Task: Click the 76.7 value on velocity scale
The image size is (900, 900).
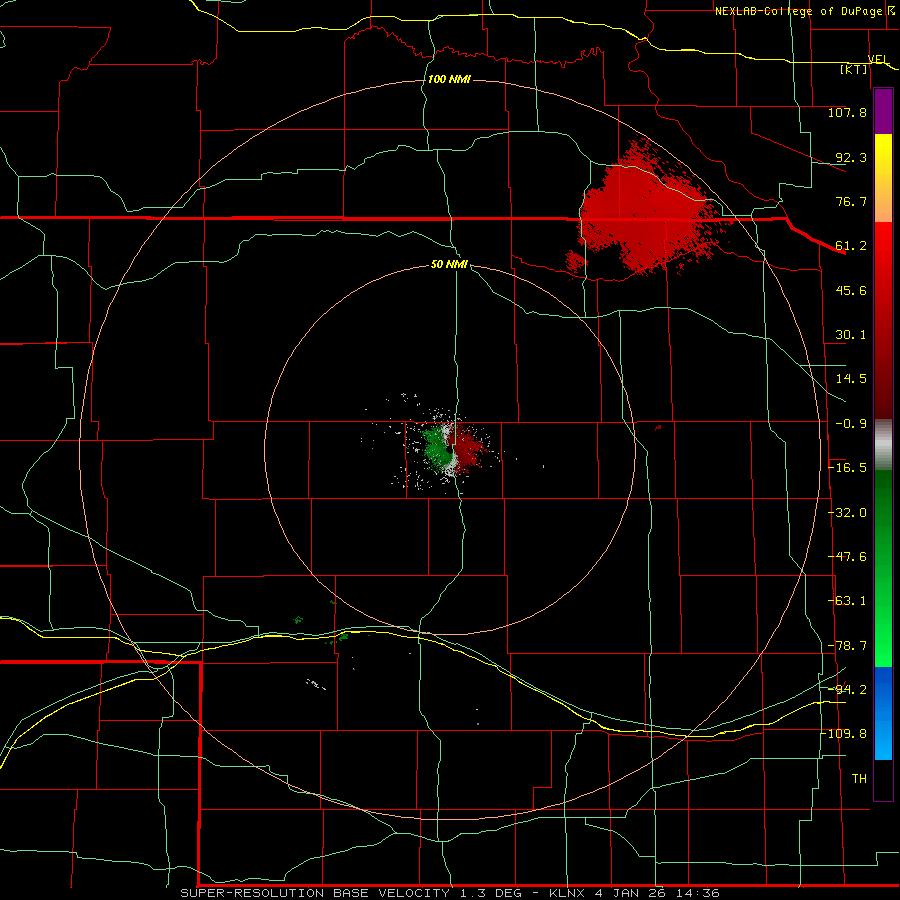Action: (851, 201)
